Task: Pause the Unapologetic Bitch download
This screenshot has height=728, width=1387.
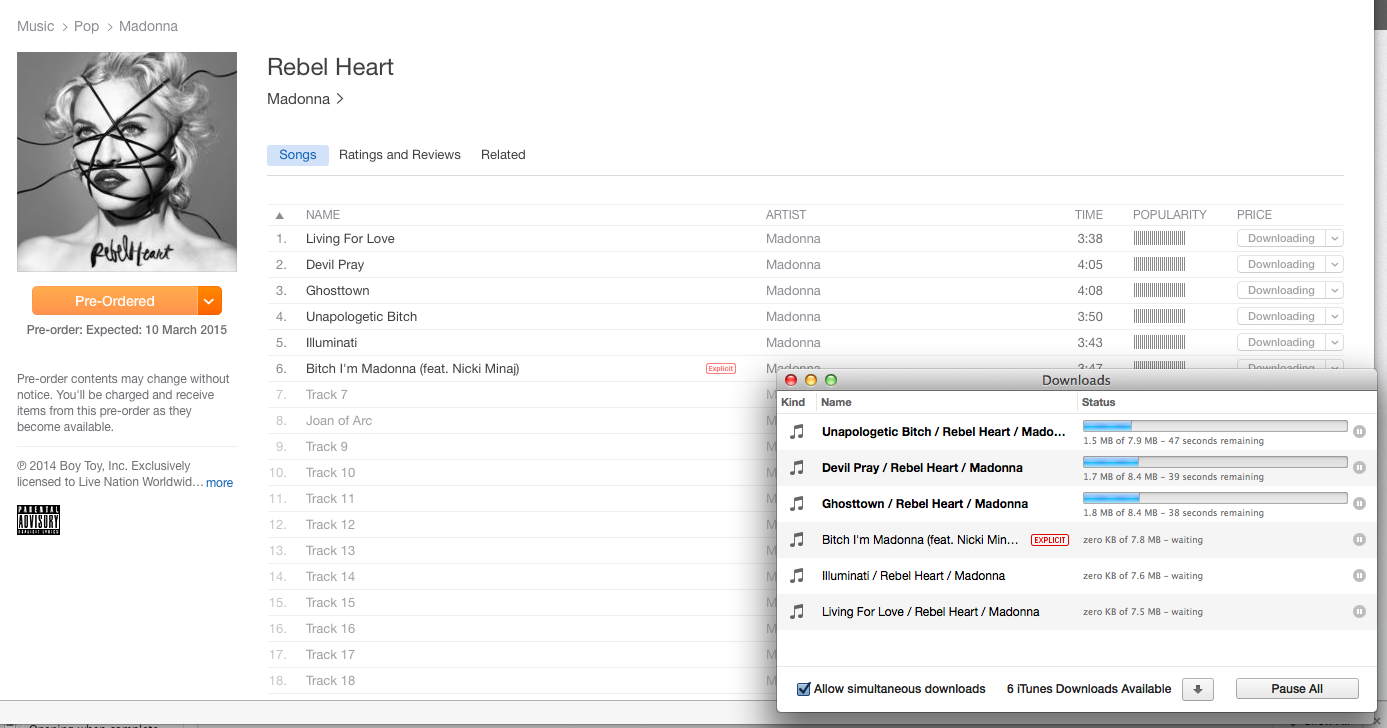Action: click(x=1359, y=432)
